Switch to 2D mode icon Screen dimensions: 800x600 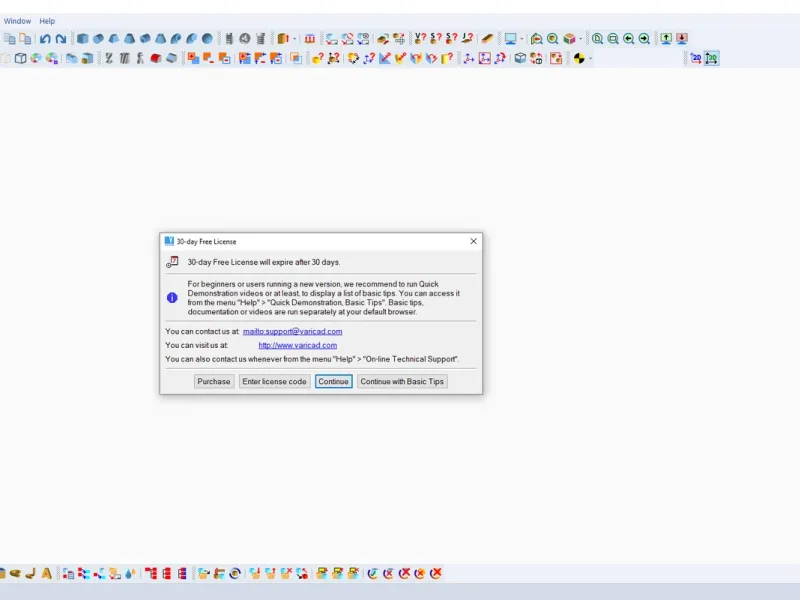coord(696,59)
